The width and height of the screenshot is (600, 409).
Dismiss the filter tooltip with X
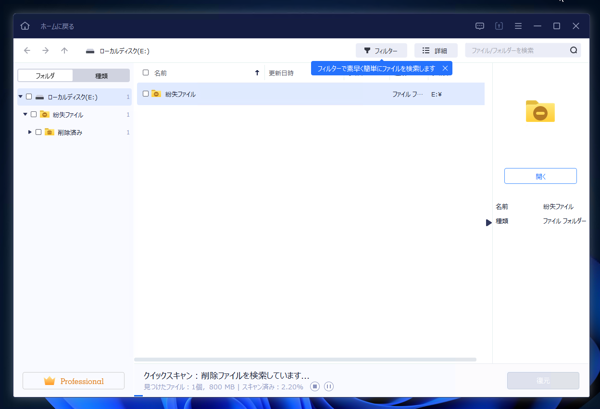click(445, 68)
